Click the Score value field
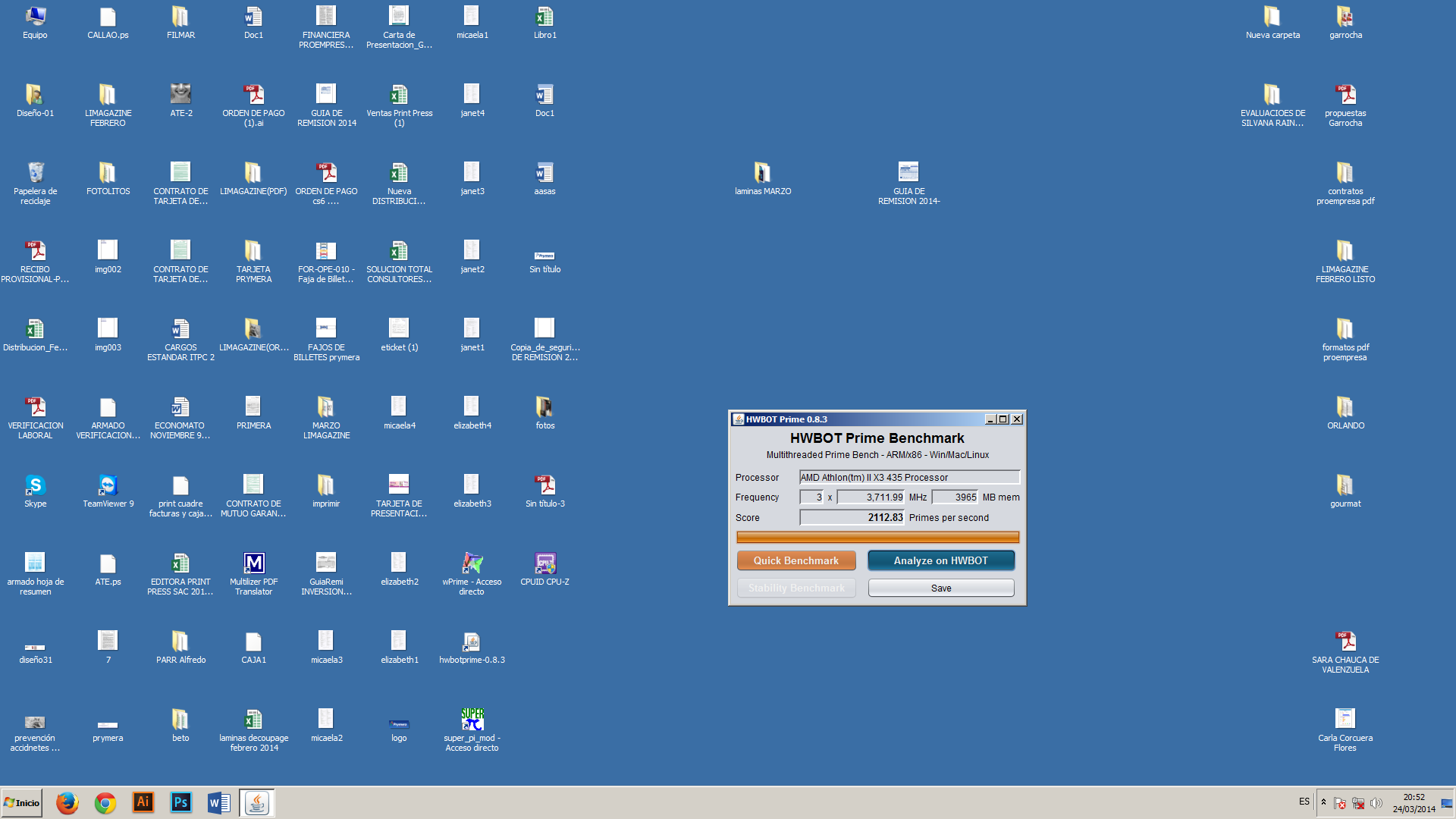 pos(852,517)
